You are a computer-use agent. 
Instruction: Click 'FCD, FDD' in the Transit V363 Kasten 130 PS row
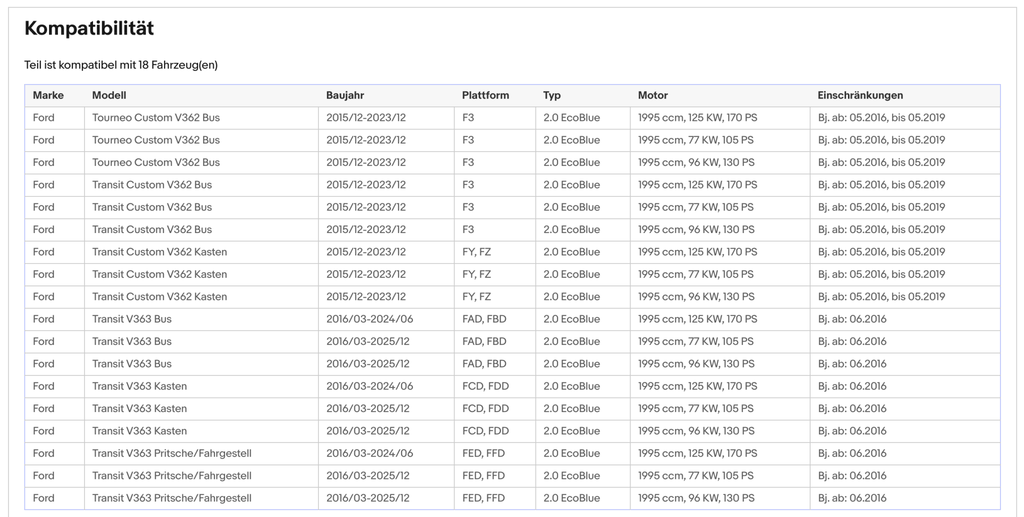click(485, 431)
